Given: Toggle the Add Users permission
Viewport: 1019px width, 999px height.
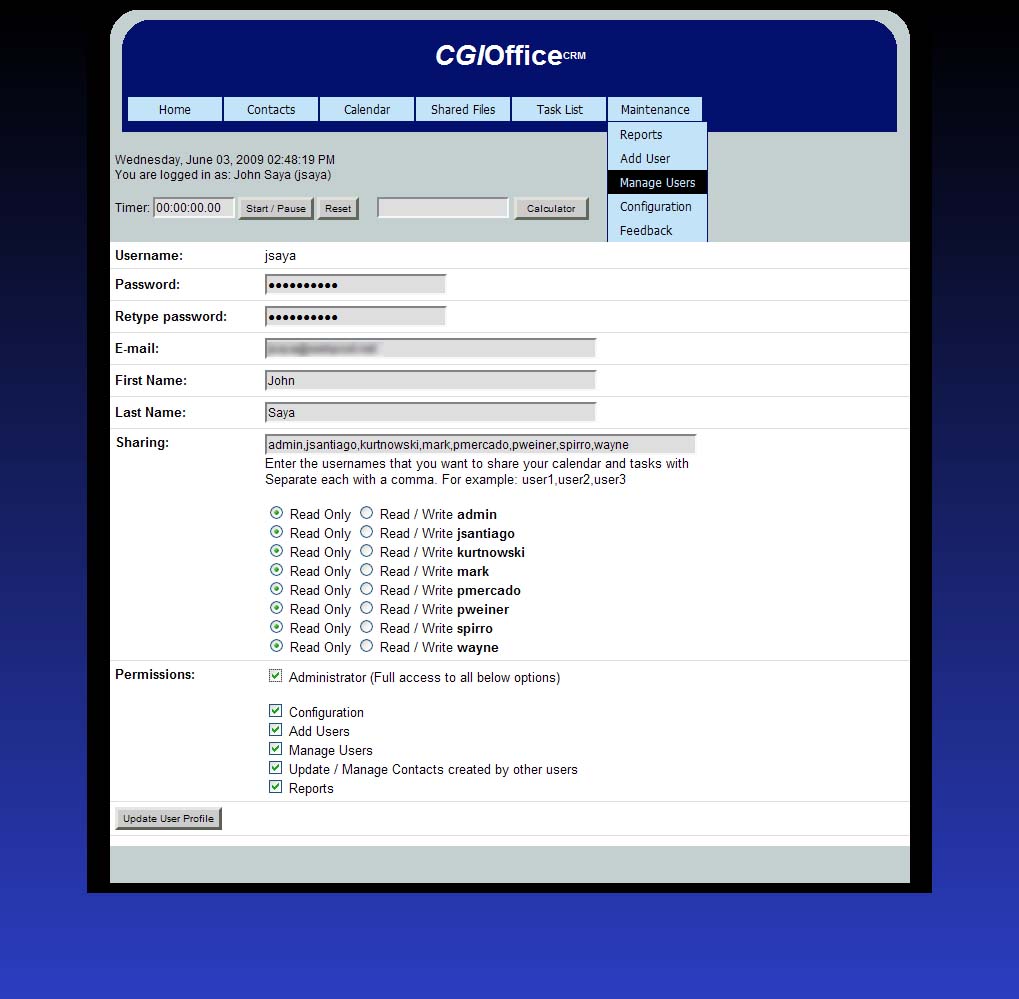Looking at the screenshot, I should click(276, 729).
